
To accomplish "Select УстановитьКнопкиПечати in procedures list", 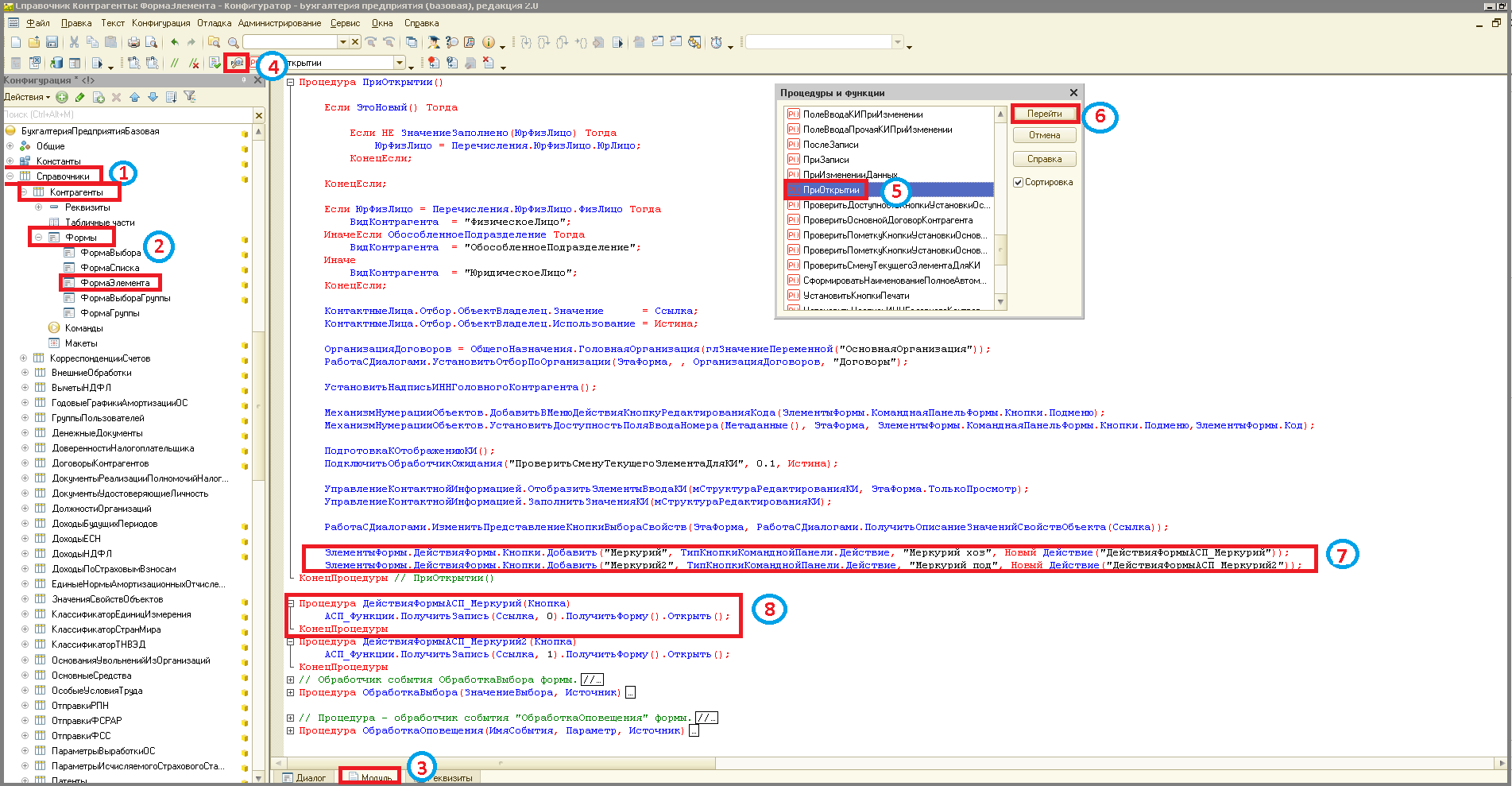I will pos(856,296).
